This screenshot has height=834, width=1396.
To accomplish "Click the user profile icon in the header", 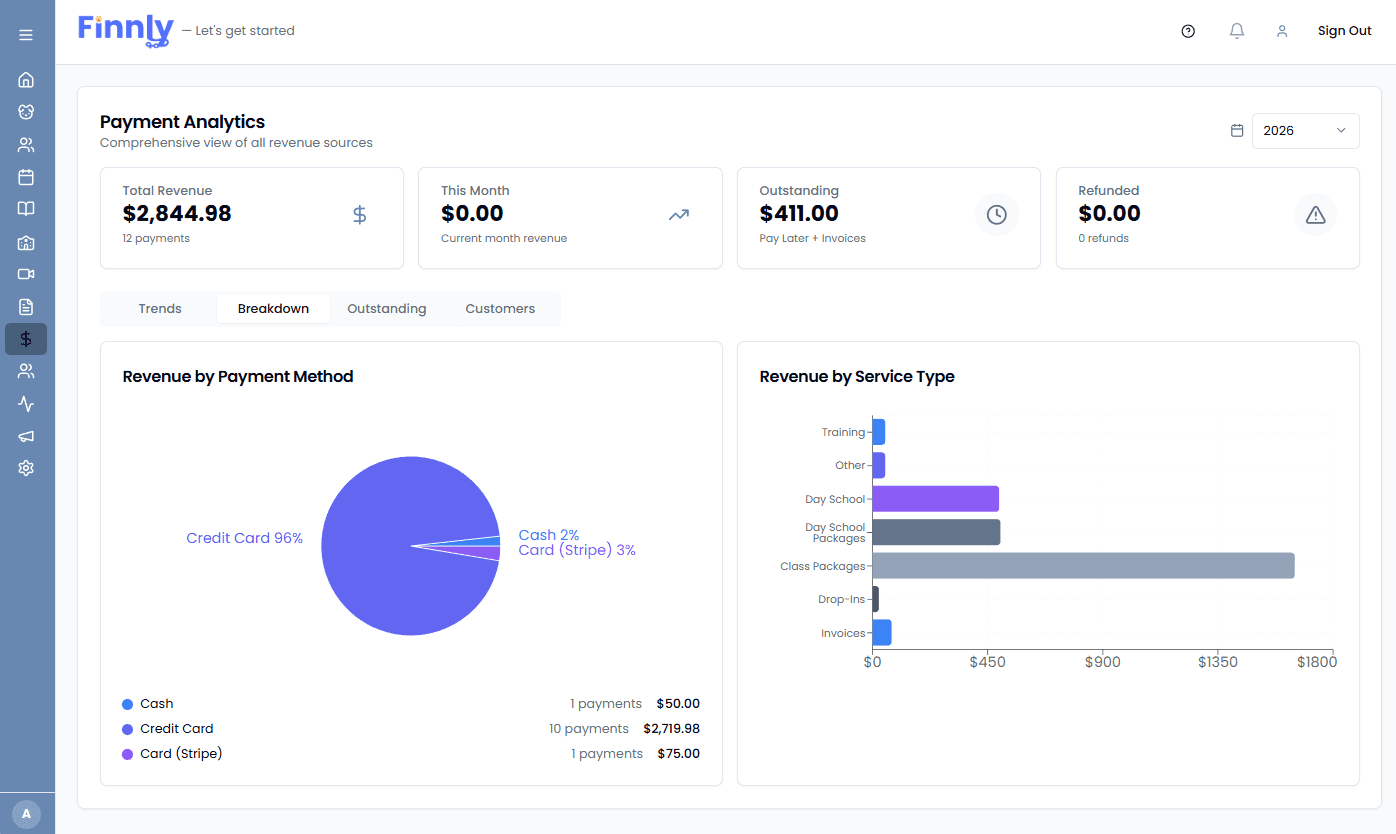I will click(1282, 31).
